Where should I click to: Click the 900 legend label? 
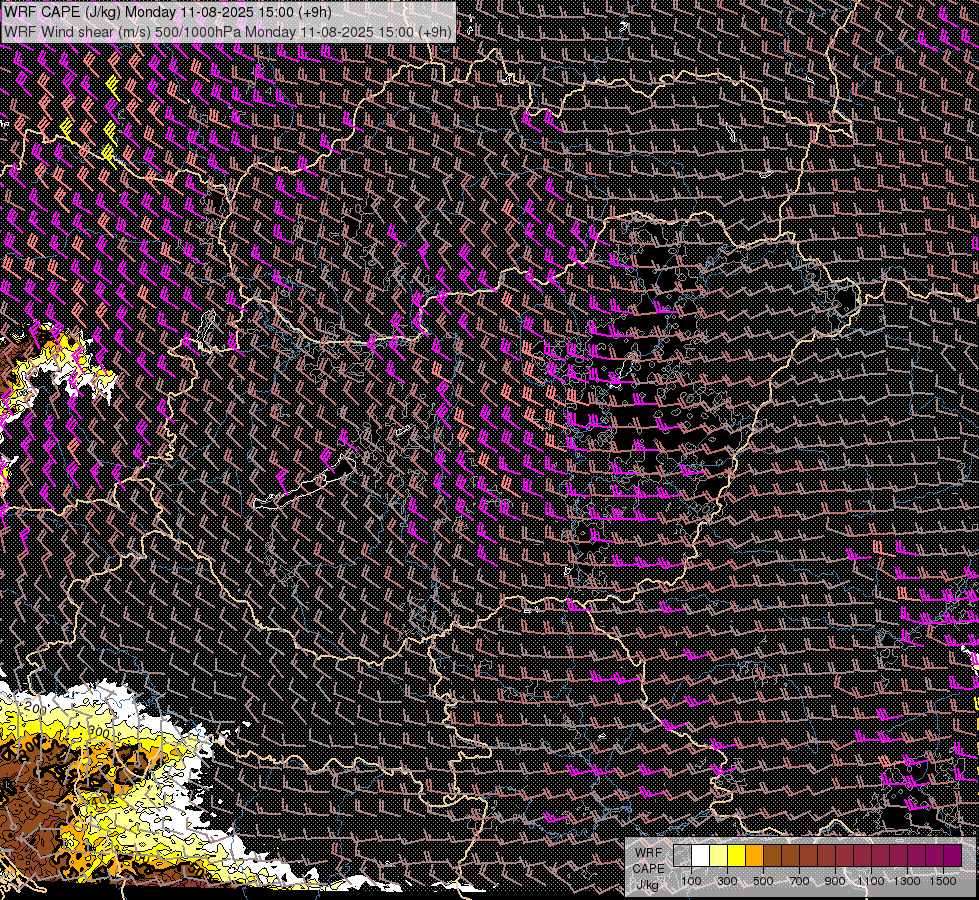[835, 881]
